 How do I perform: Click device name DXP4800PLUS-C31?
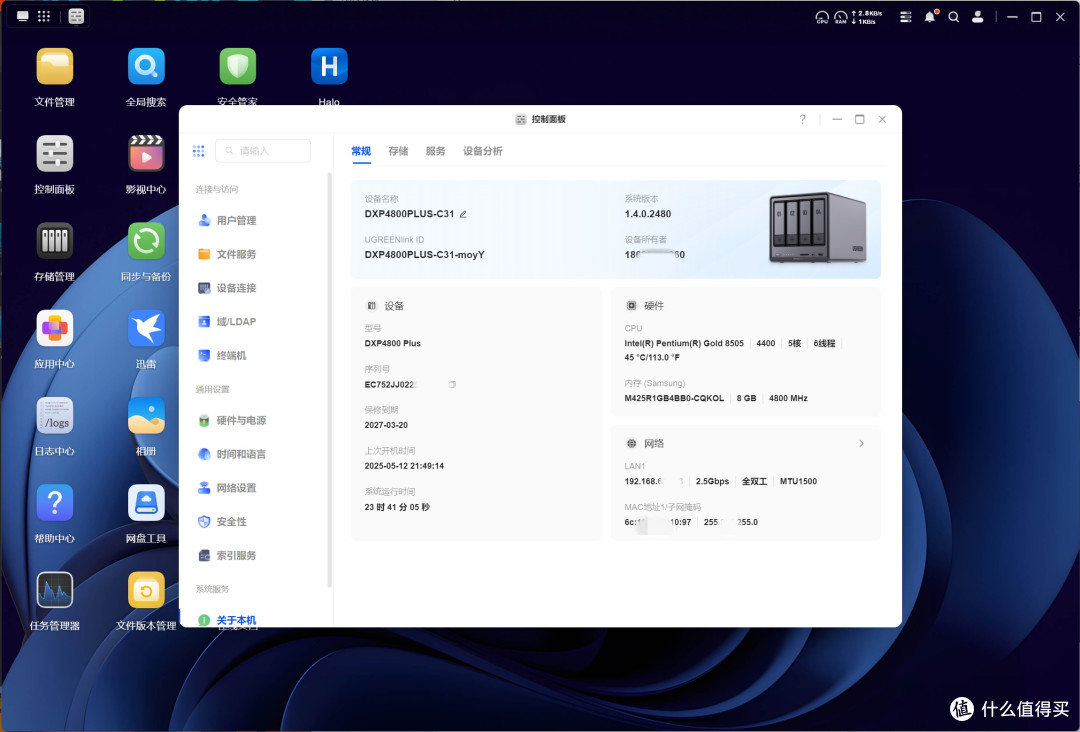pyautogui.click(x=409, y=214)
